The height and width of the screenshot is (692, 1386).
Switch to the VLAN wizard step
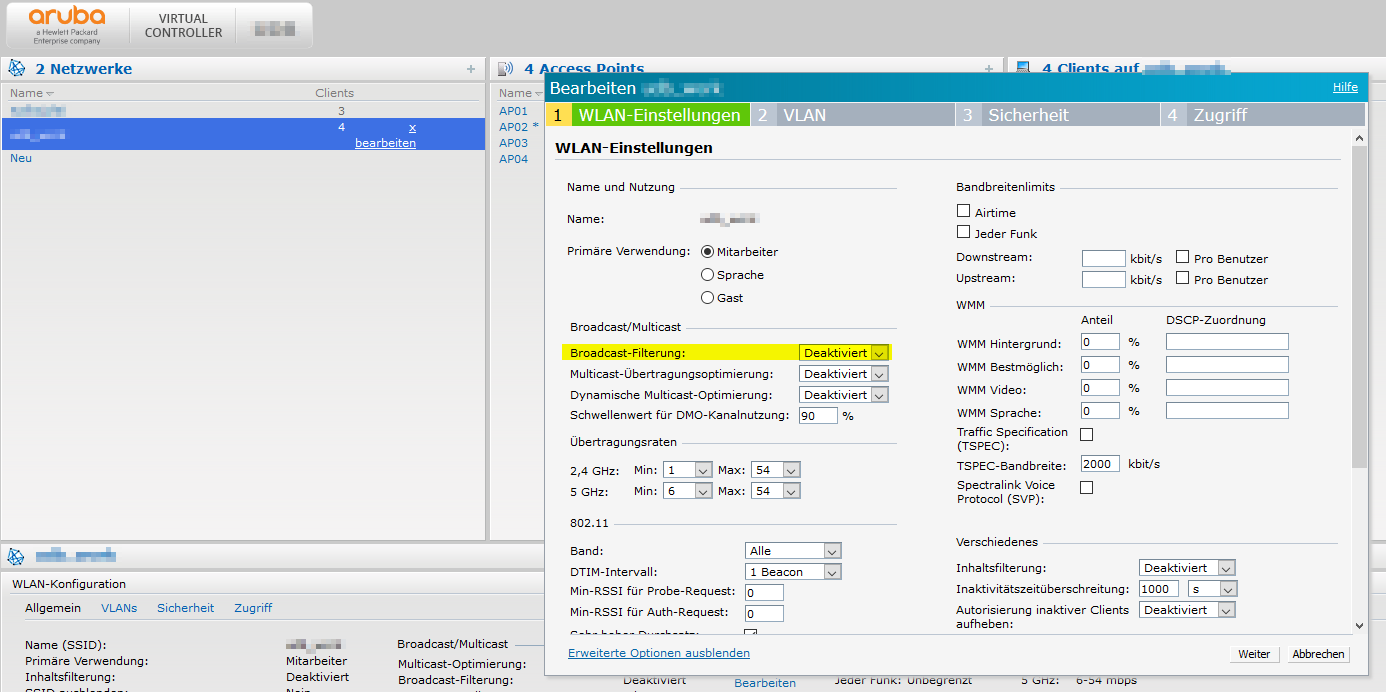852,115
